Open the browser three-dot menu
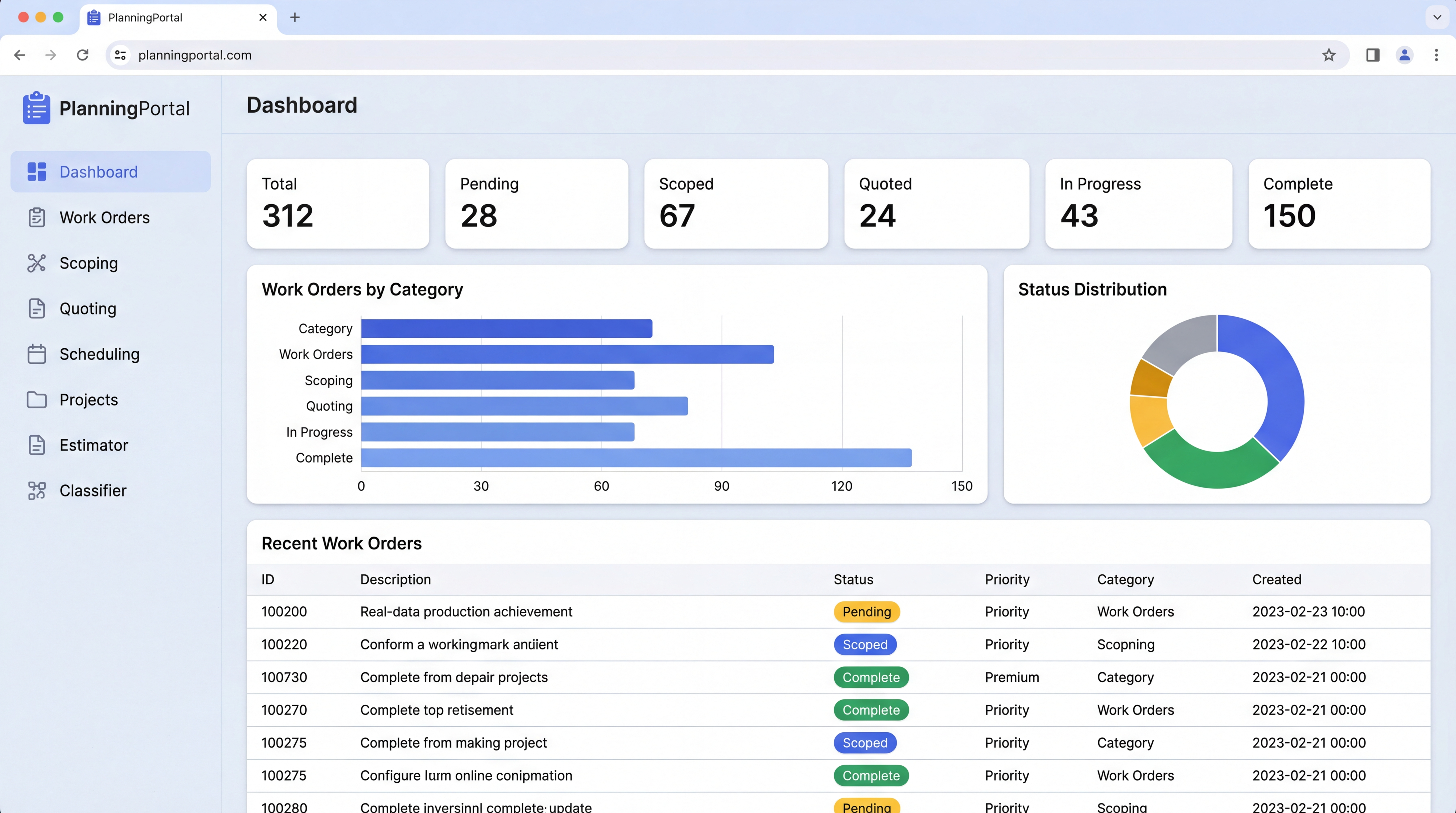Image resolution: width=1456 pixels, height=813 pixels. (x=1436, y=55)
